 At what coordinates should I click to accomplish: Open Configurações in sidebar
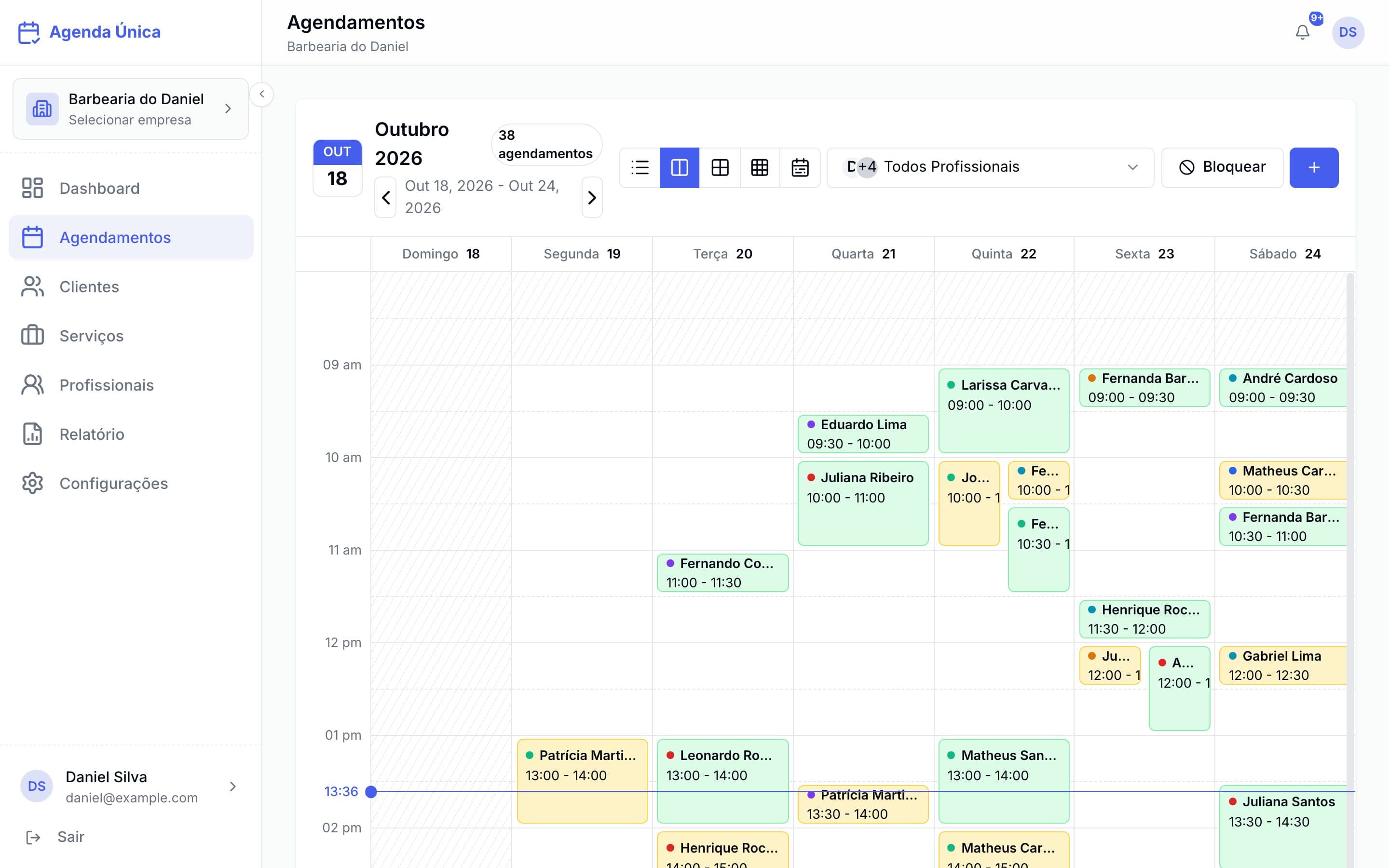coord(131,483)
